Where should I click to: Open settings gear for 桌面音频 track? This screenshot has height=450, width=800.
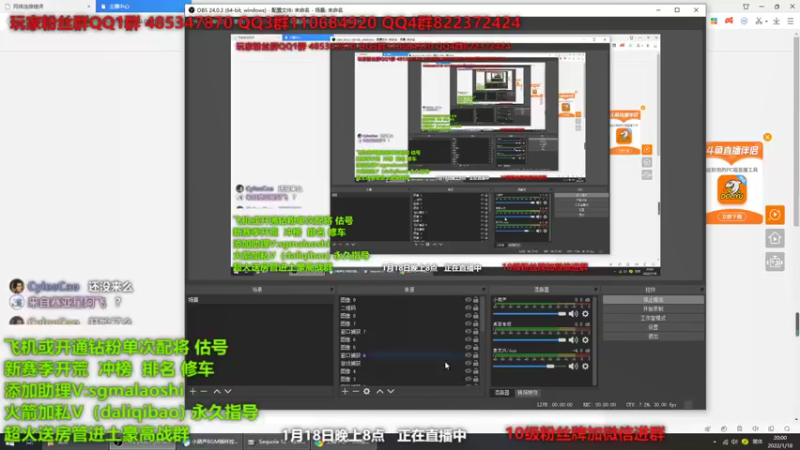(x=585, y=340)
